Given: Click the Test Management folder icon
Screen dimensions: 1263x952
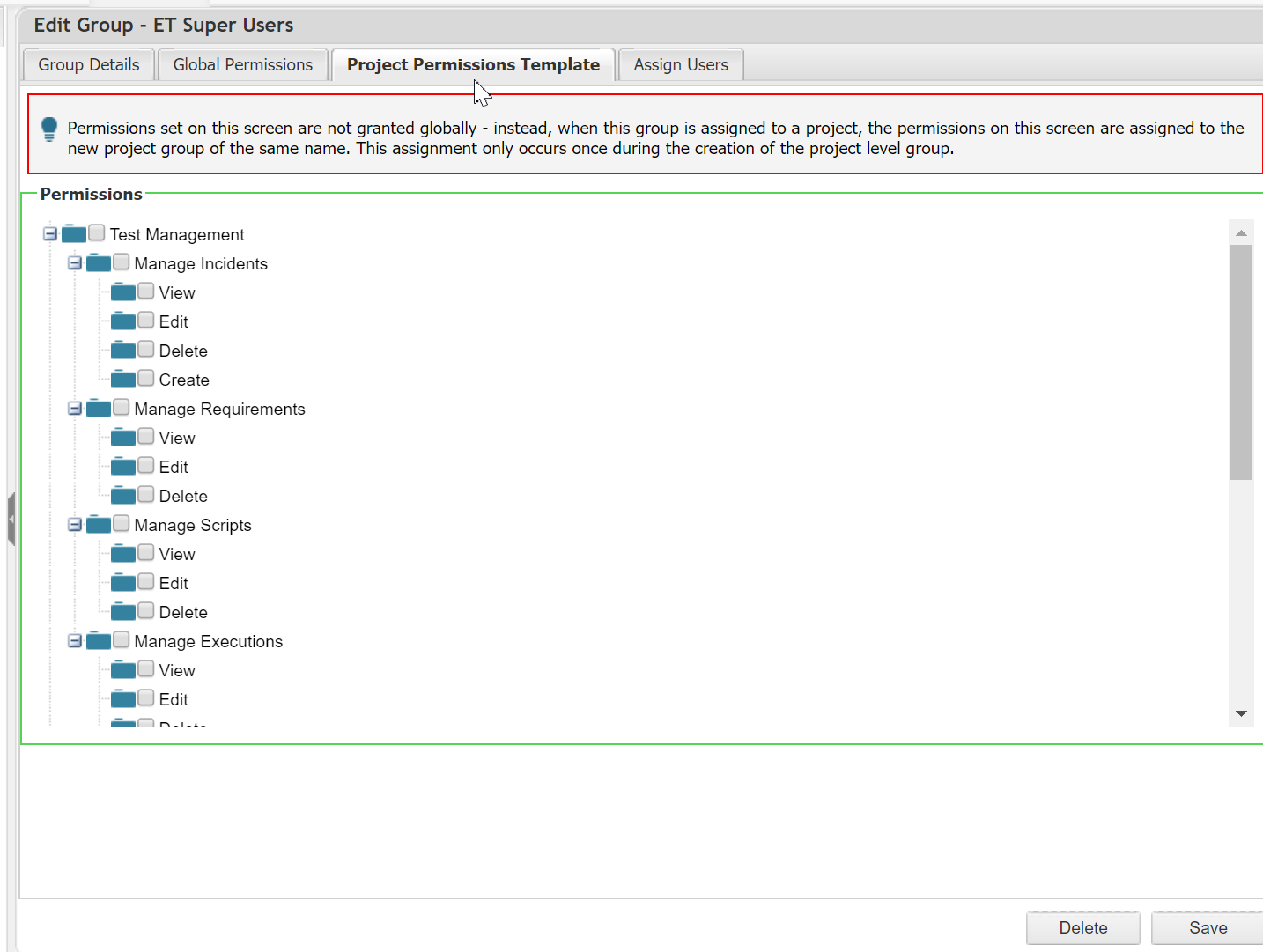Looking at the screenshot, I should [74, 234].
